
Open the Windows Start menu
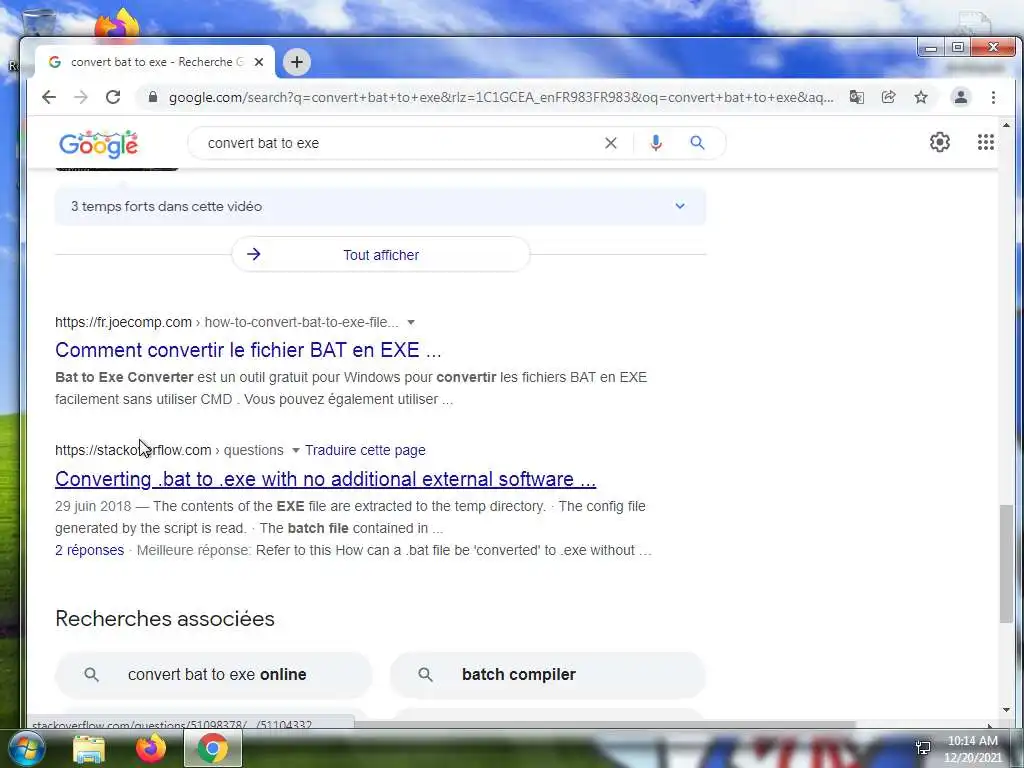(27, 748)
